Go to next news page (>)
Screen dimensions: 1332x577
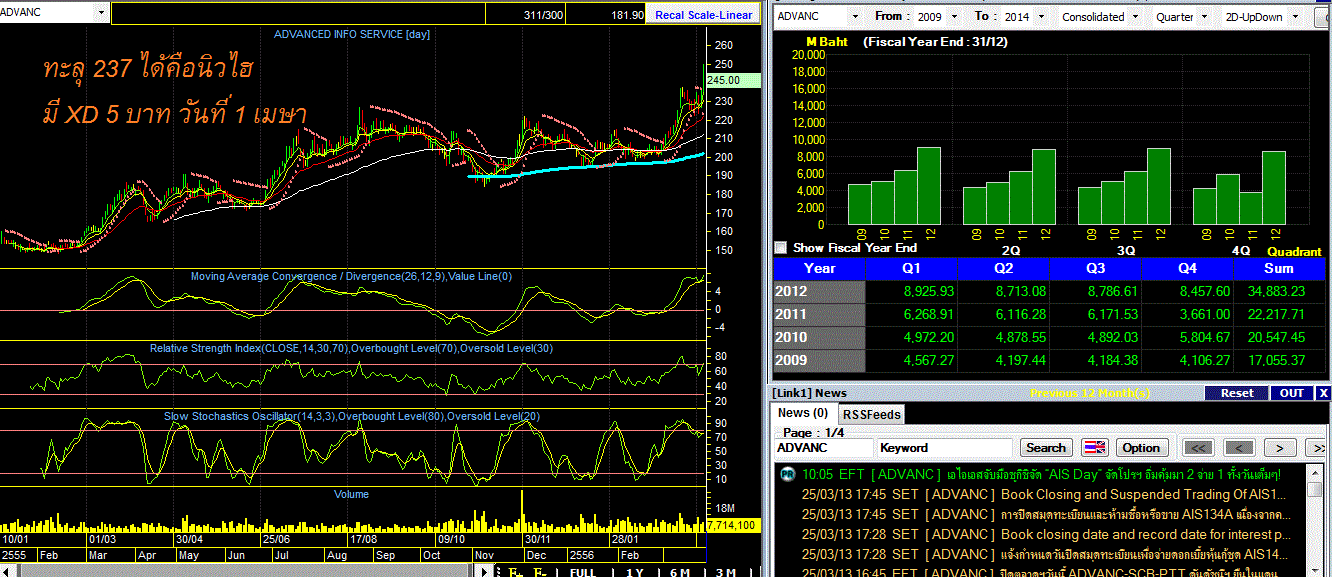tap(1280, 448)
